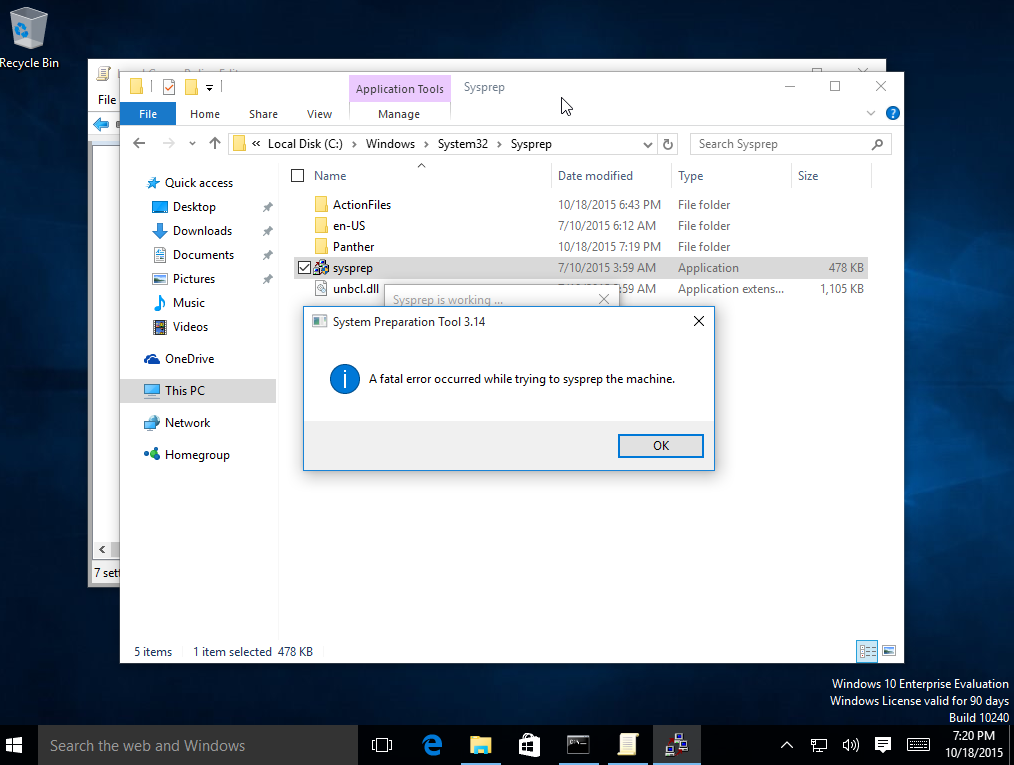Close the System Preparation Tool error dialog

click(698, 321)
